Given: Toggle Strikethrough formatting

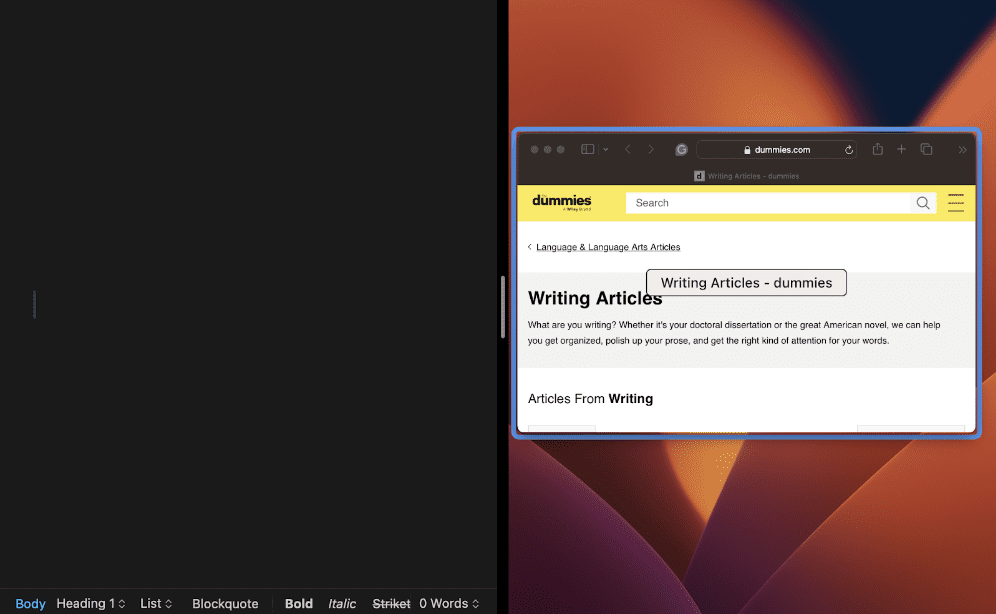Looking at the screenshot, I should tap(390, 603).
